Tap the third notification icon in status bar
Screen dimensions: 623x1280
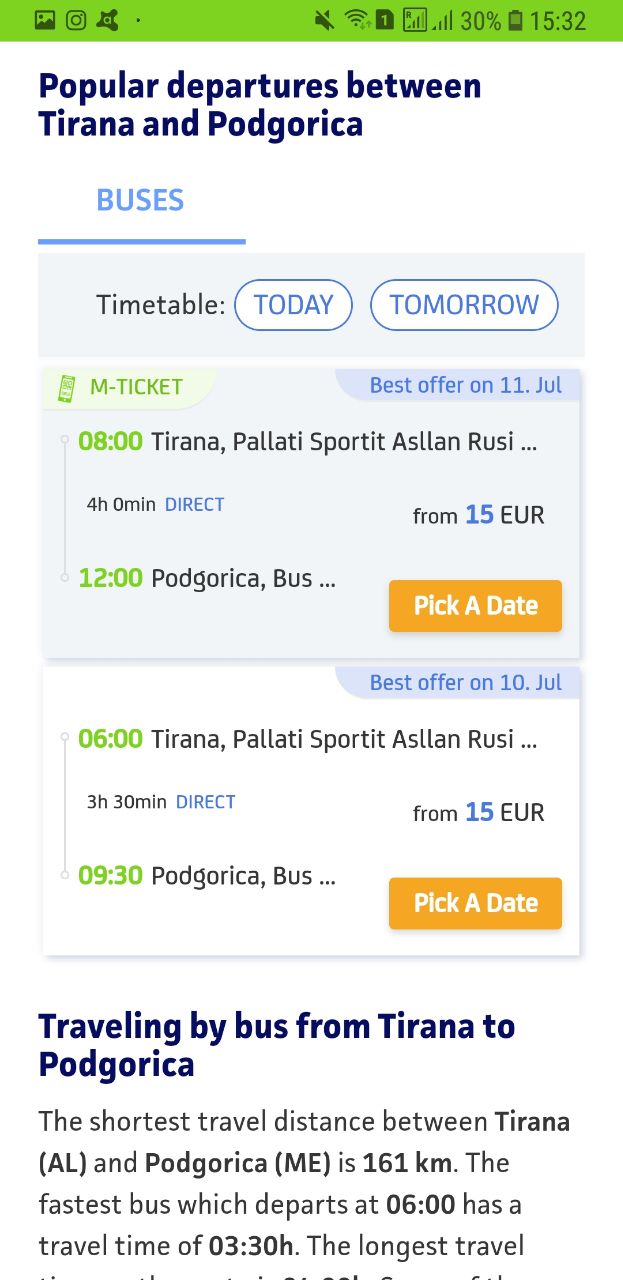click(107, 20)
